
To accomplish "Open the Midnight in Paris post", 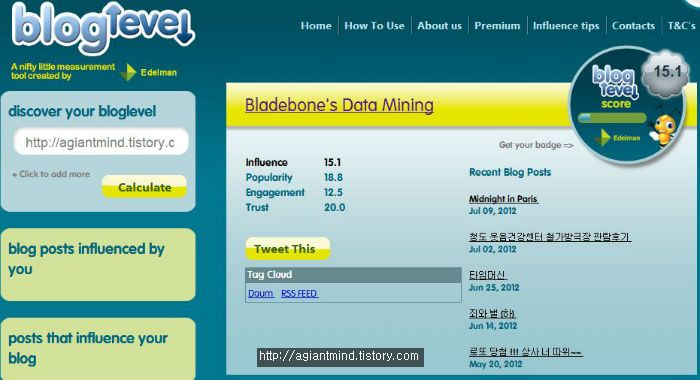I will (x=503, y=199).
